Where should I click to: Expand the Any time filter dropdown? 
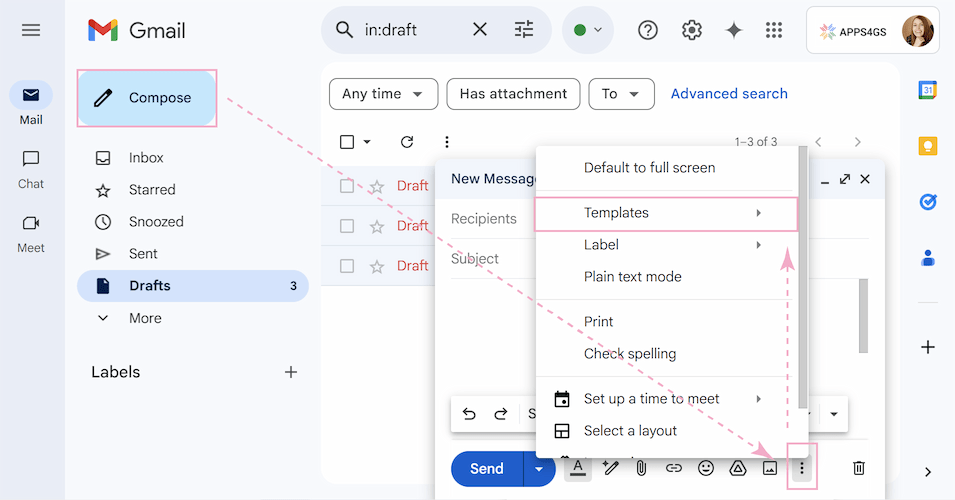coord(383,94)
